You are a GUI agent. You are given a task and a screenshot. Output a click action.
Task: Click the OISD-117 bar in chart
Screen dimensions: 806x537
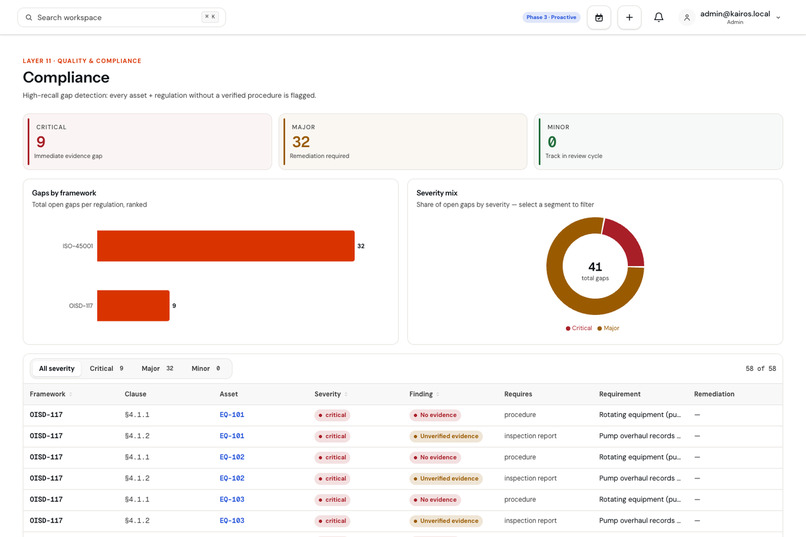tap(133, 305)
